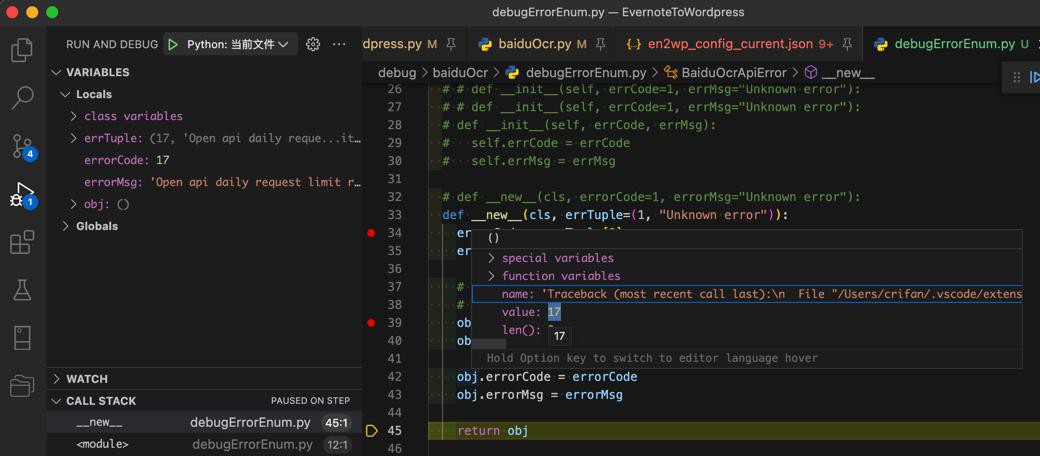
Task: Click def __new__ definition on line 33
Action: coord(615,215)
